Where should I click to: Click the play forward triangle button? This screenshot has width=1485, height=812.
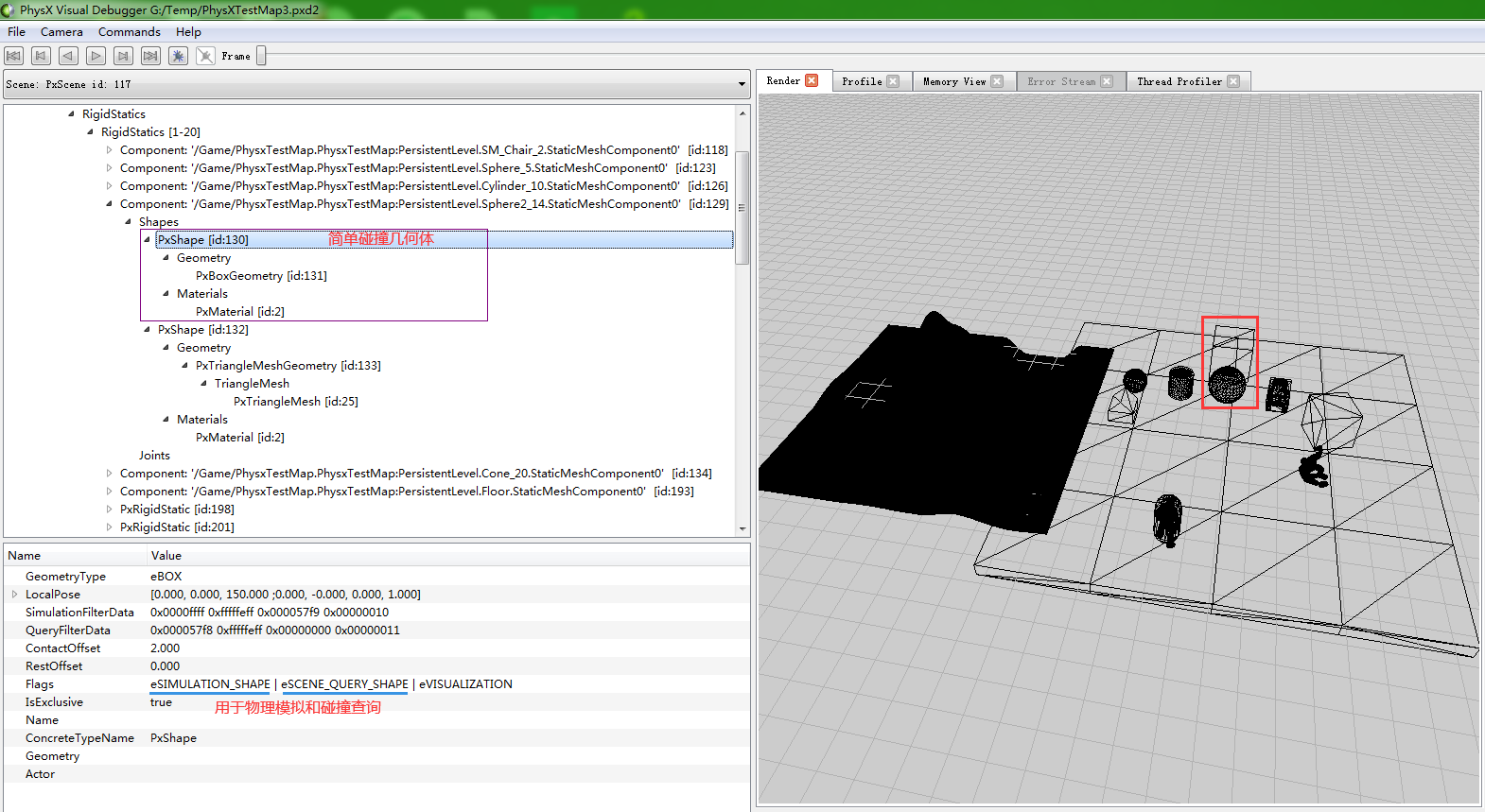96,57
